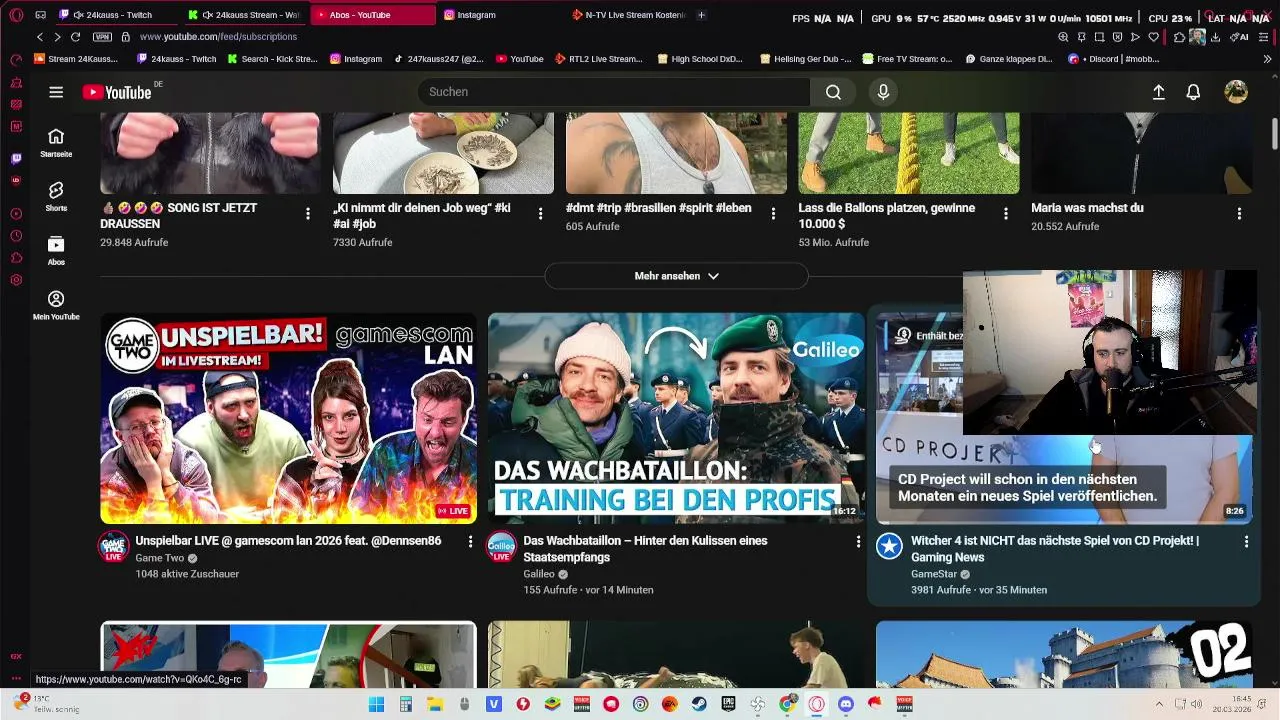Viewport: 1280px width, 720px height.
Task: Click the search magnifier button
Action: [x=833, y=92]
